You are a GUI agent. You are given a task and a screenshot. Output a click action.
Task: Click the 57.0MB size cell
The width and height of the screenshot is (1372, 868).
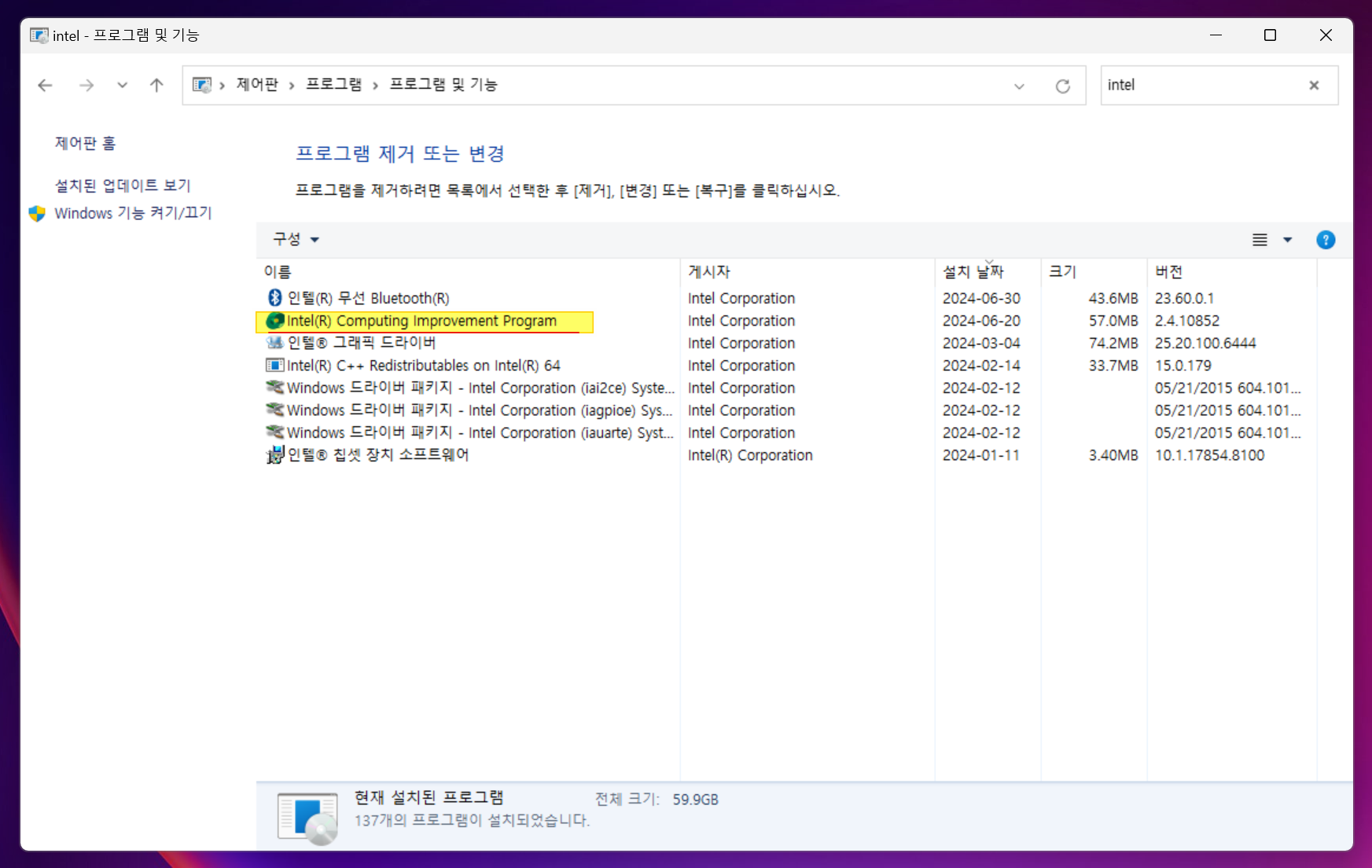[x=1113, y=321]
